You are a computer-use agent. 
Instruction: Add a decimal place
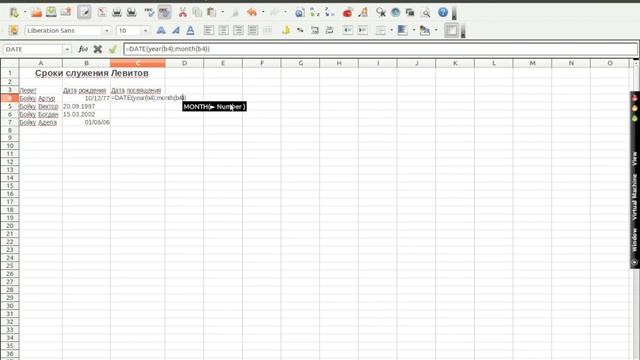(x=315, y=30)
